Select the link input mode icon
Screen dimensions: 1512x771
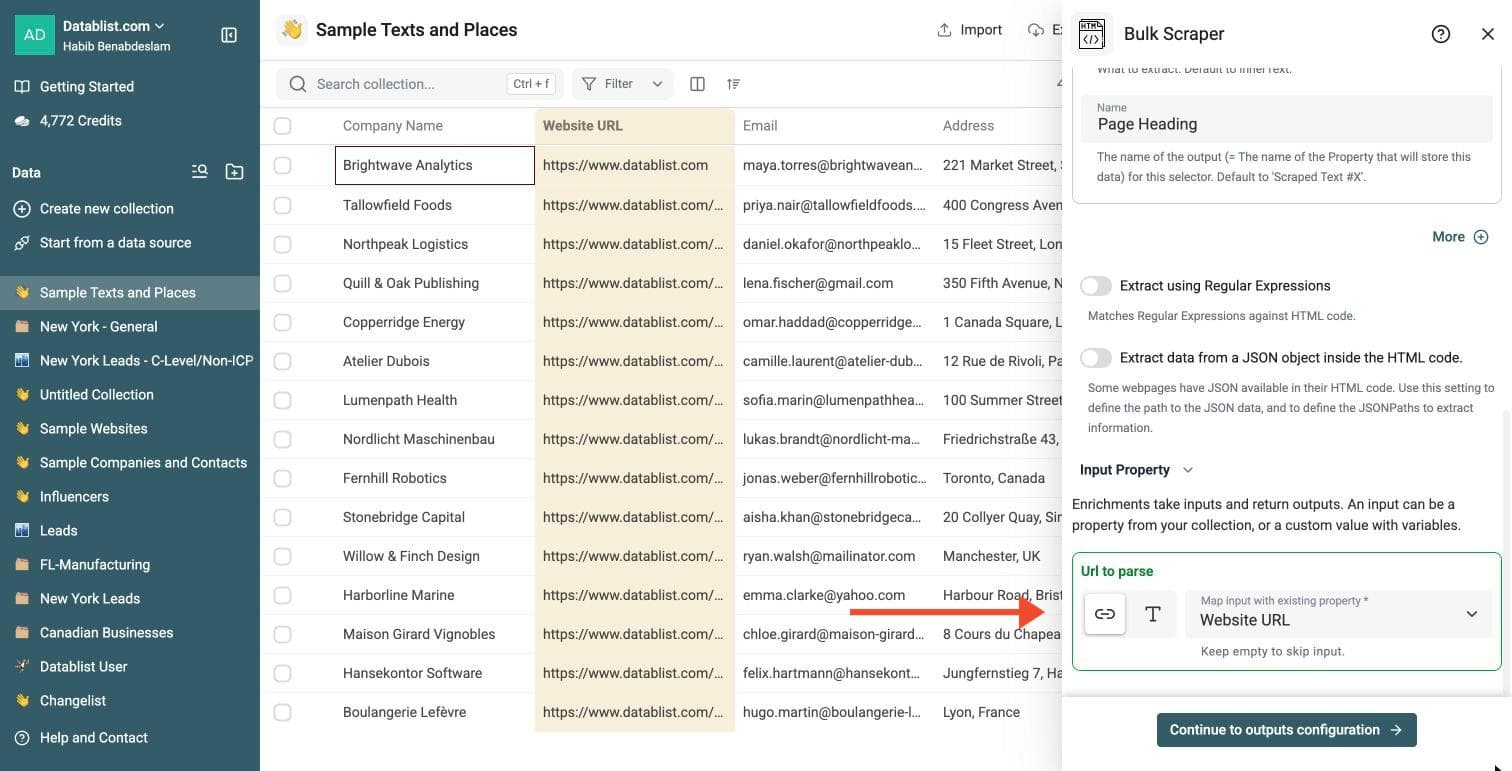1105,614
